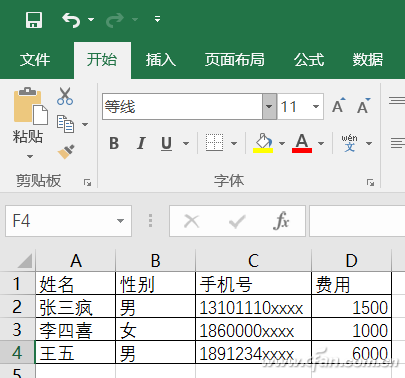Copy selection with the copy icon
405x378 pixels.
(x=65, y=124)
